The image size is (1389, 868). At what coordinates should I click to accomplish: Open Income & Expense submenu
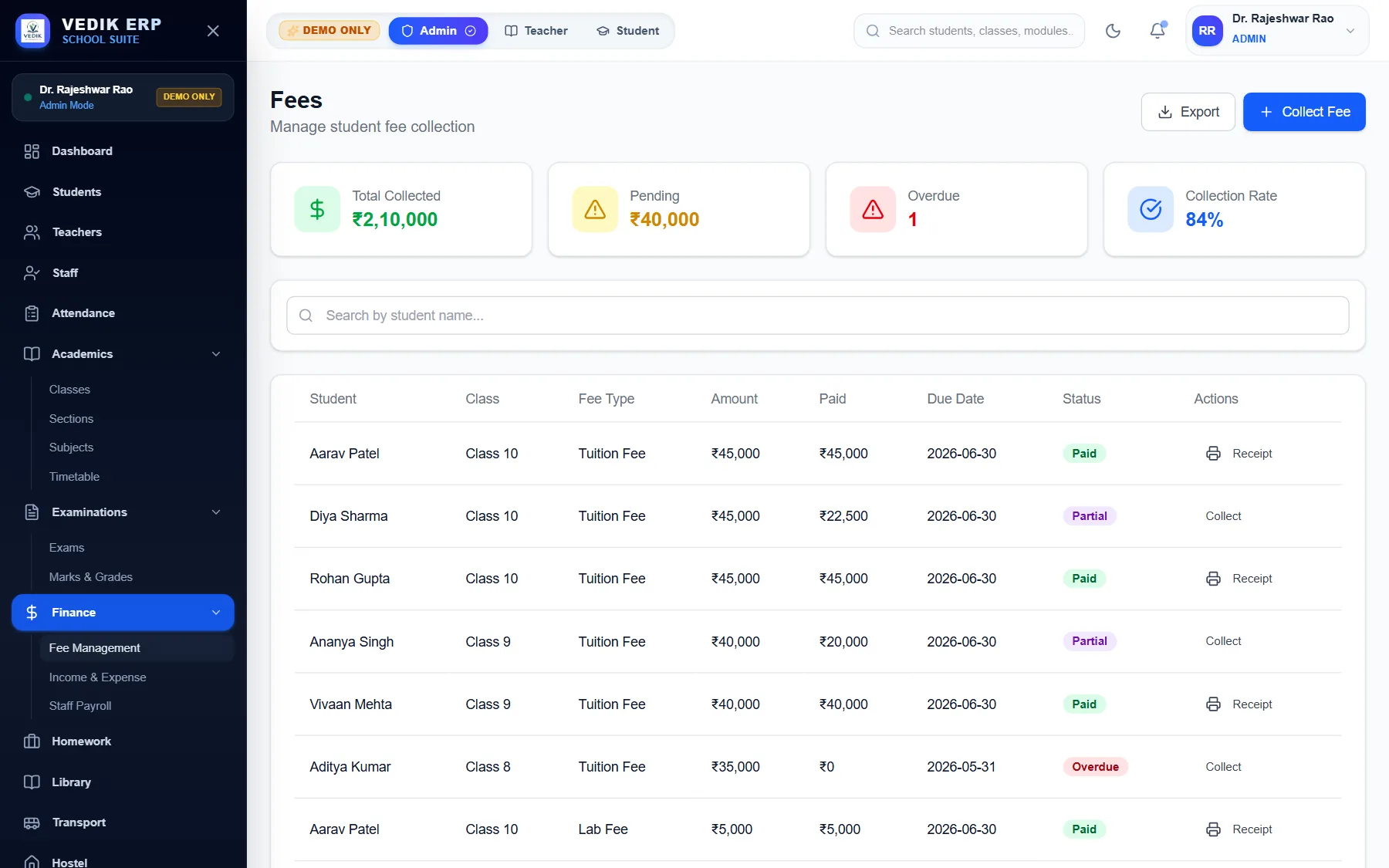click(137, 677)
